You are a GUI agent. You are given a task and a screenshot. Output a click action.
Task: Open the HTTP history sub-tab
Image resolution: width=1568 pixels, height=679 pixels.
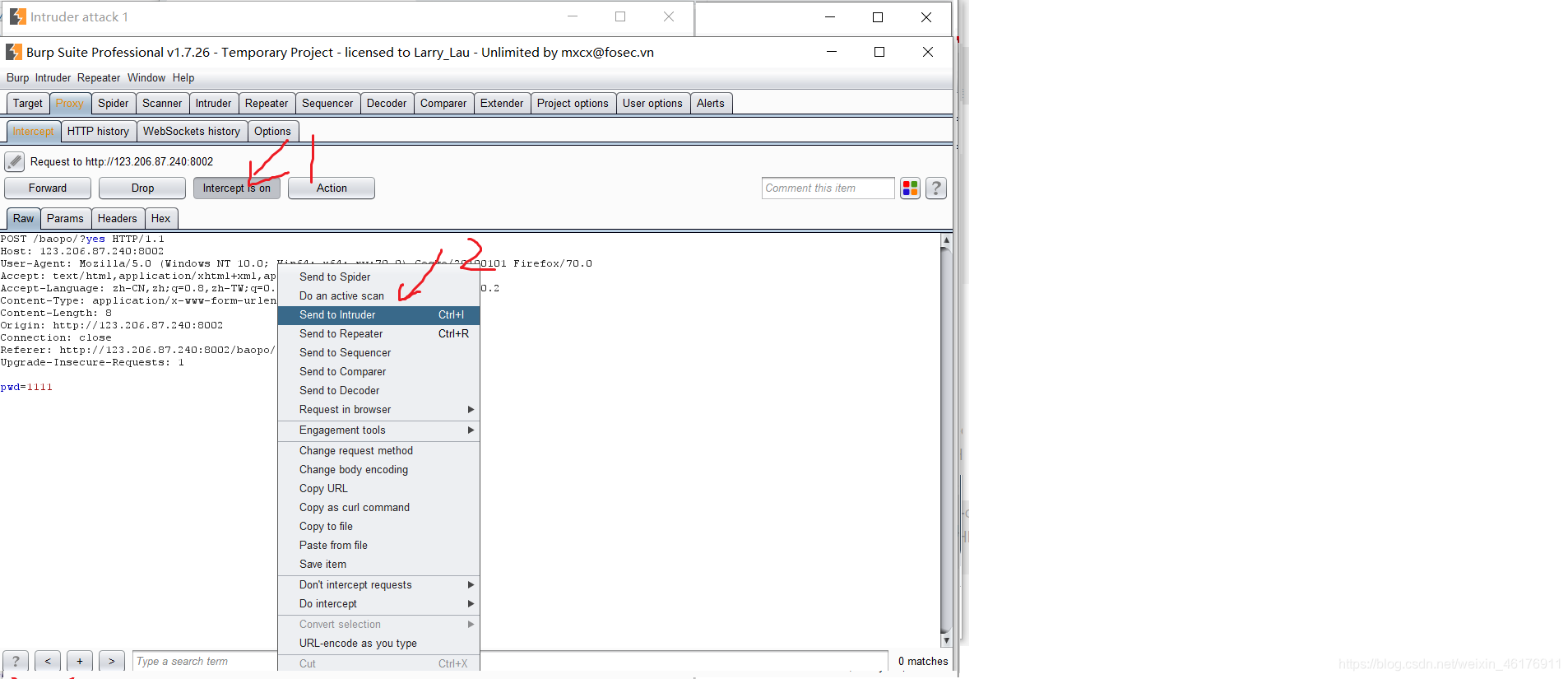coord(98,131)
